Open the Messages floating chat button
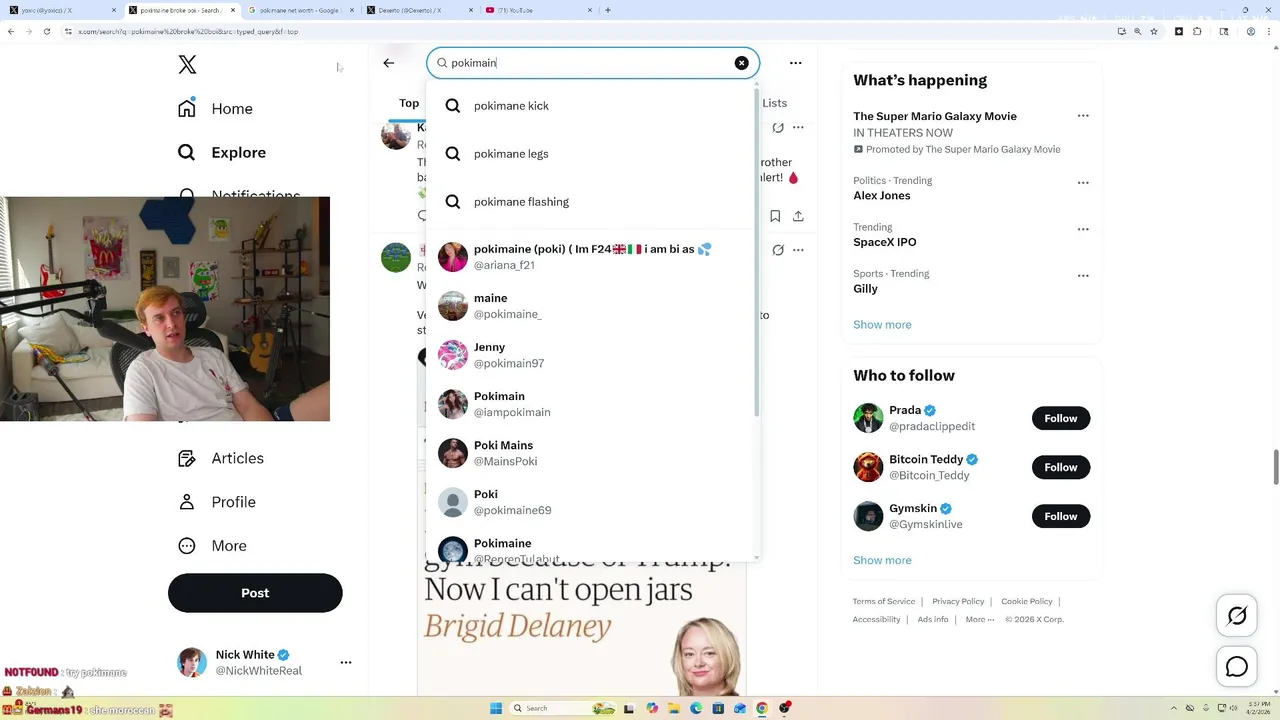This screenshot has width=1280, height=720. pos(1237,666)
